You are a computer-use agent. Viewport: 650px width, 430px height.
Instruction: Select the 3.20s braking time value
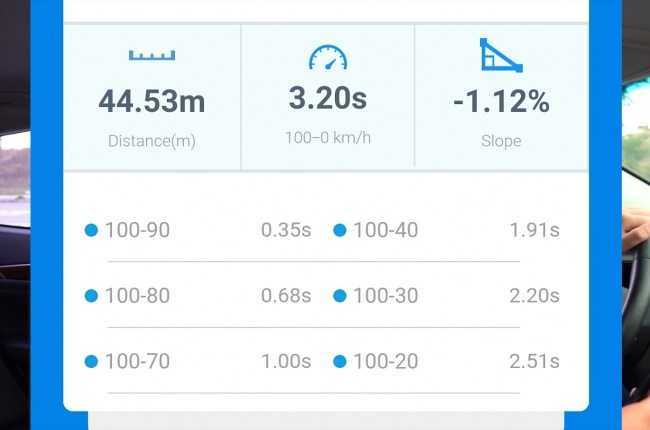coord(328,98)
